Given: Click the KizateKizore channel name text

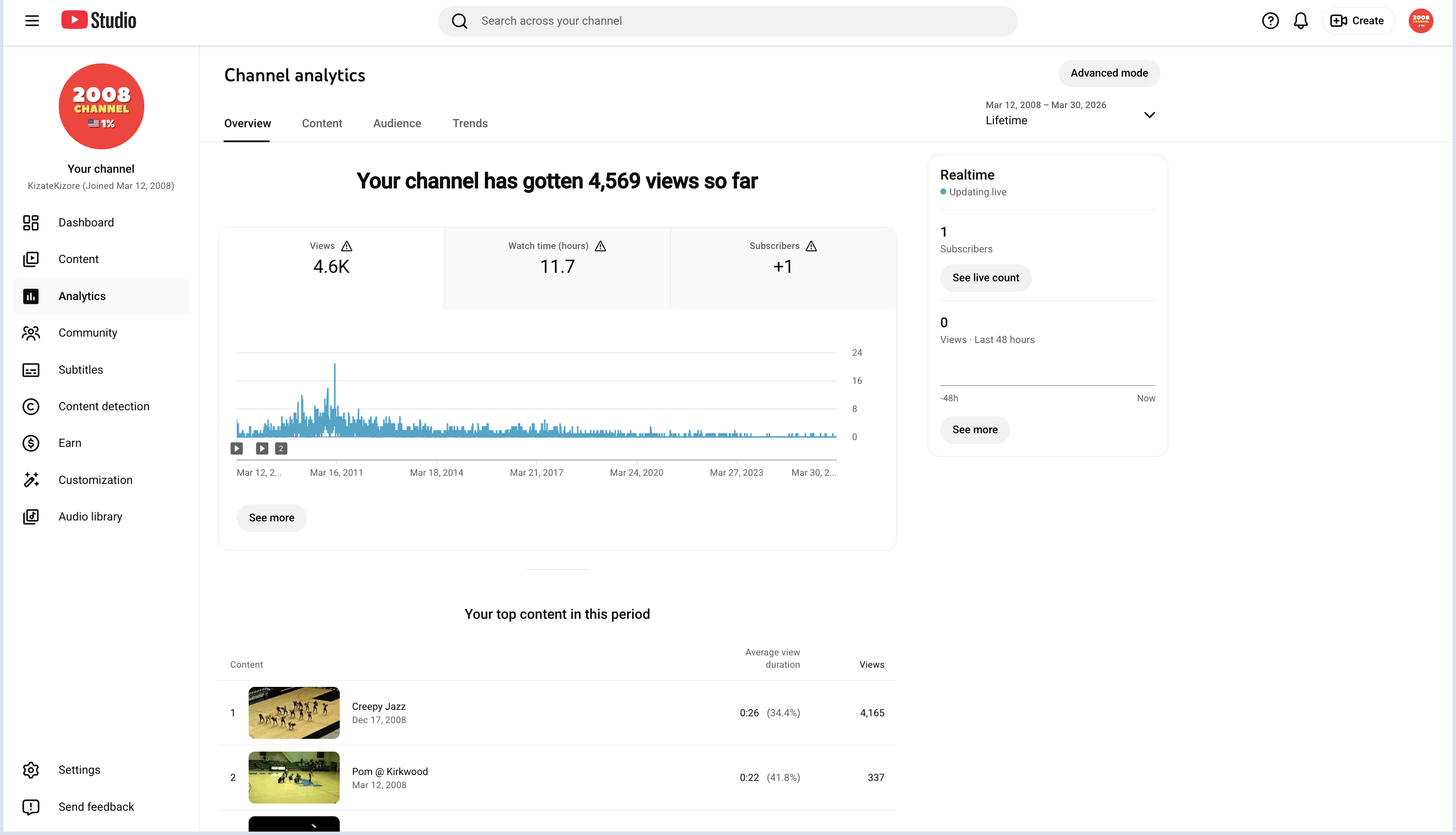Looking at the screenshot, I should tap(101, 186).
